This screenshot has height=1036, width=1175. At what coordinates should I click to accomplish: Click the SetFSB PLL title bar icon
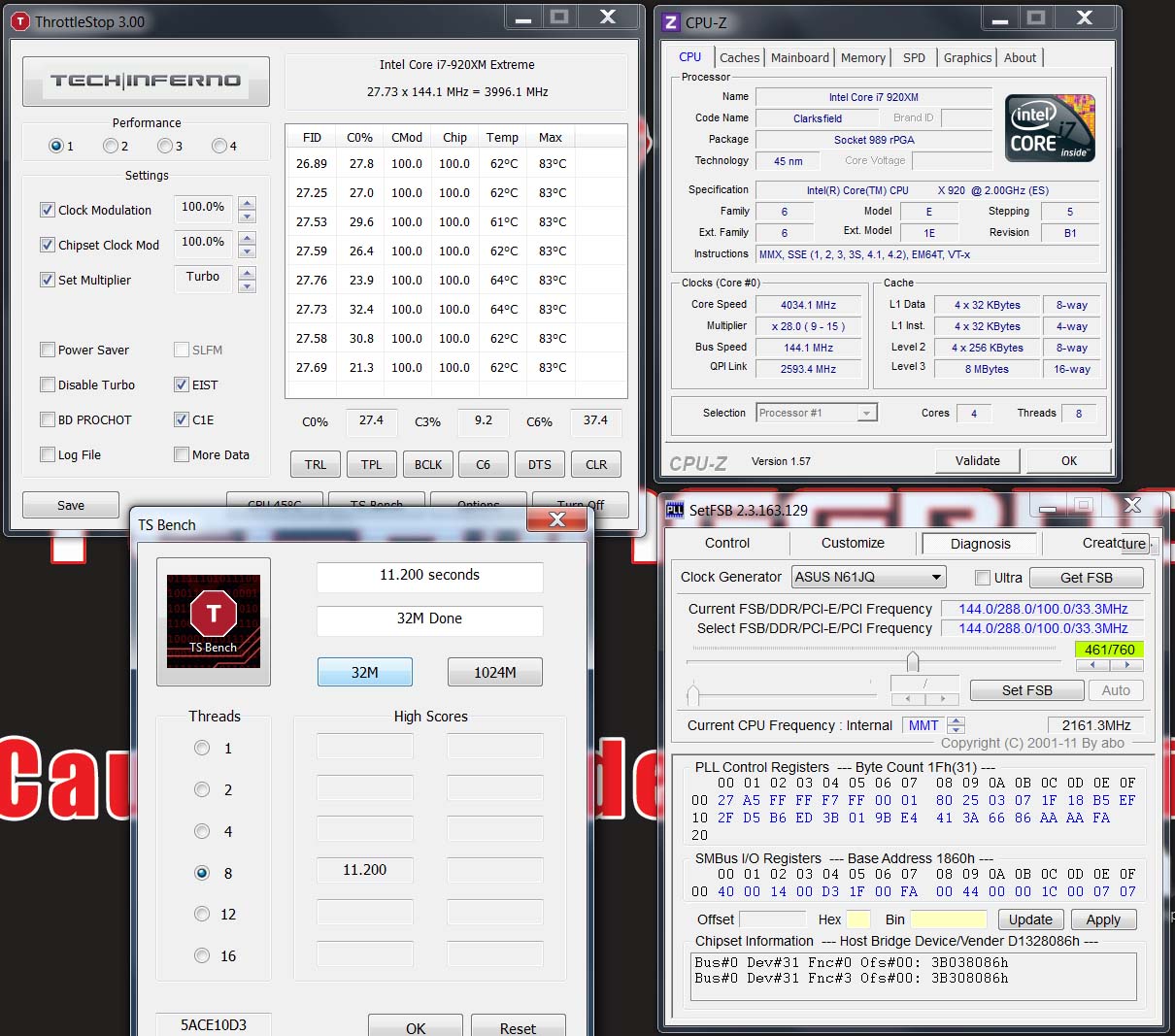(x=675, y=510)
